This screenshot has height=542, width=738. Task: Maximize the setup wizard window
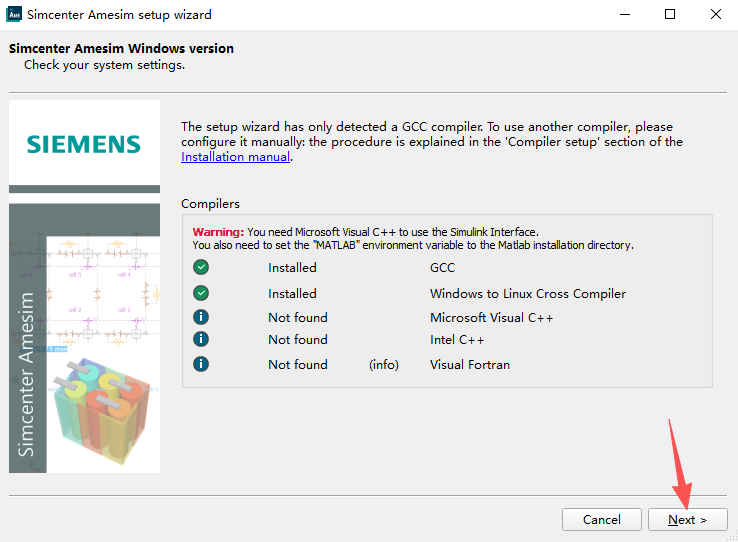(670, 15)
